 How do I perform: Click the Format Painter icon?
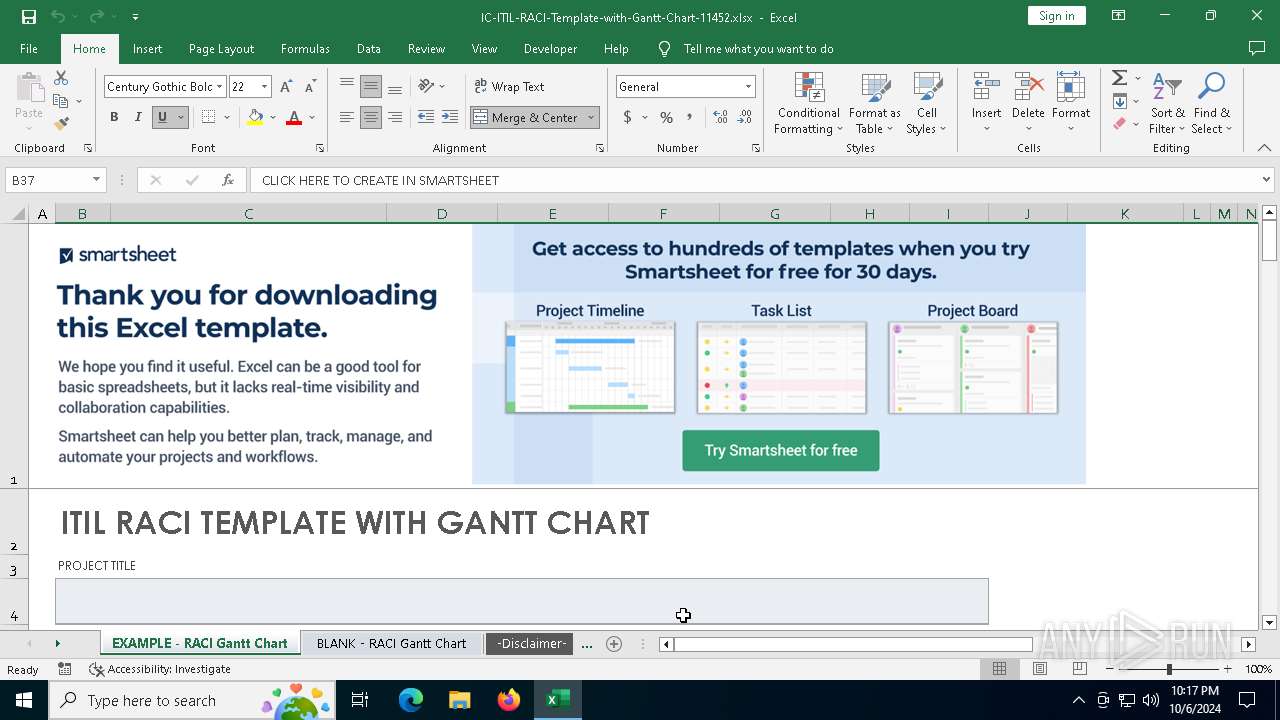click(x=61, y=124)
